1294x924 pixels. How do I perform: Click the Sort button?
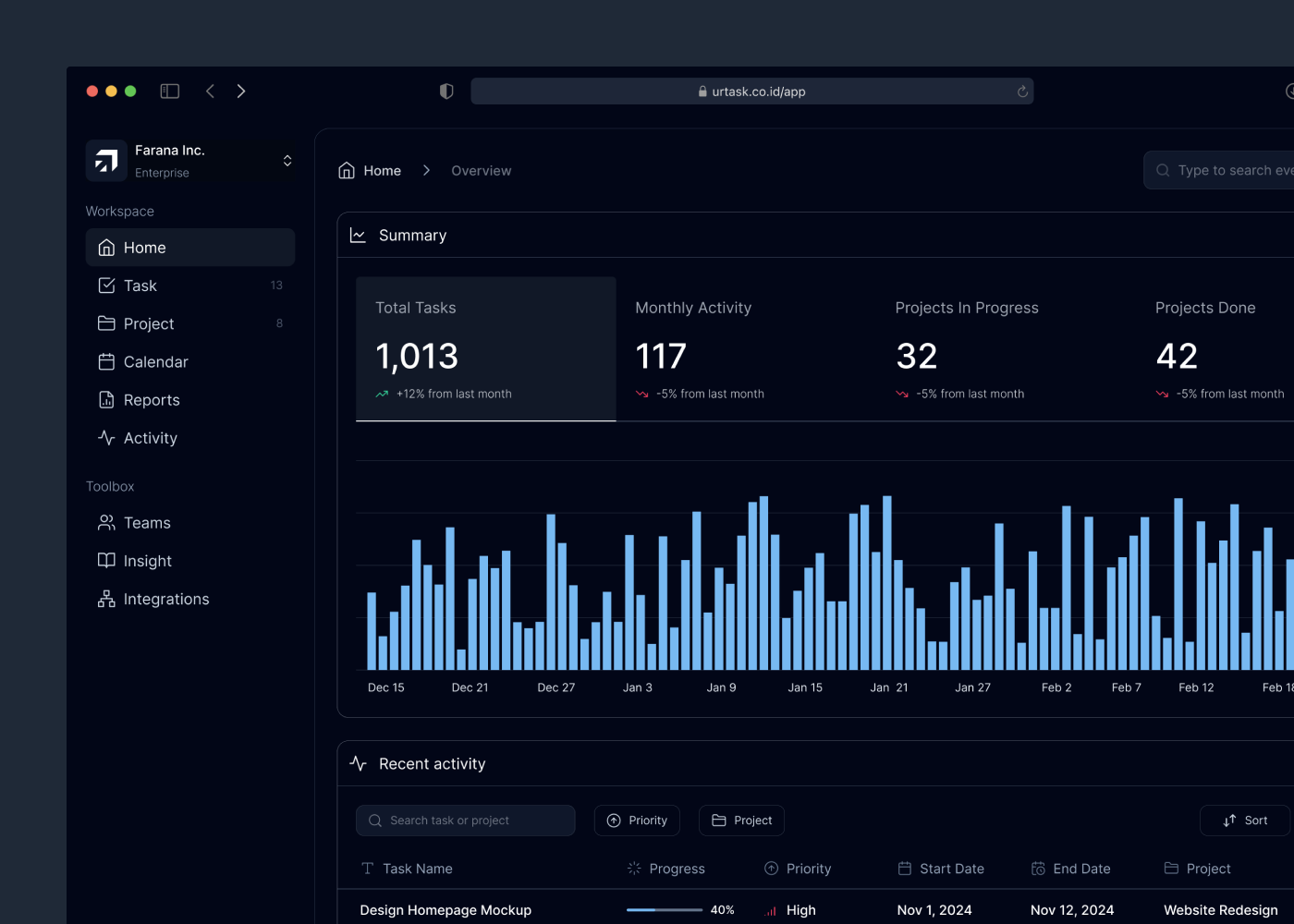[1244, 821]
